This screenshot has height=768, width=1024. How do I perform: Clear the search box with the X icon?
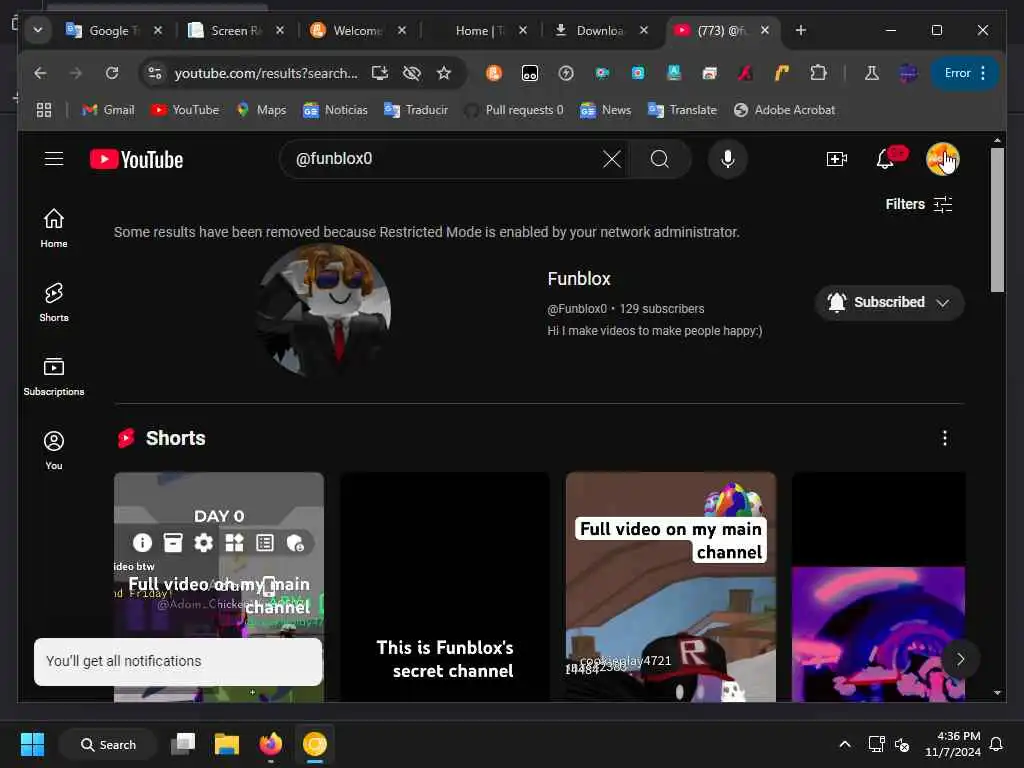click(611, 159)
